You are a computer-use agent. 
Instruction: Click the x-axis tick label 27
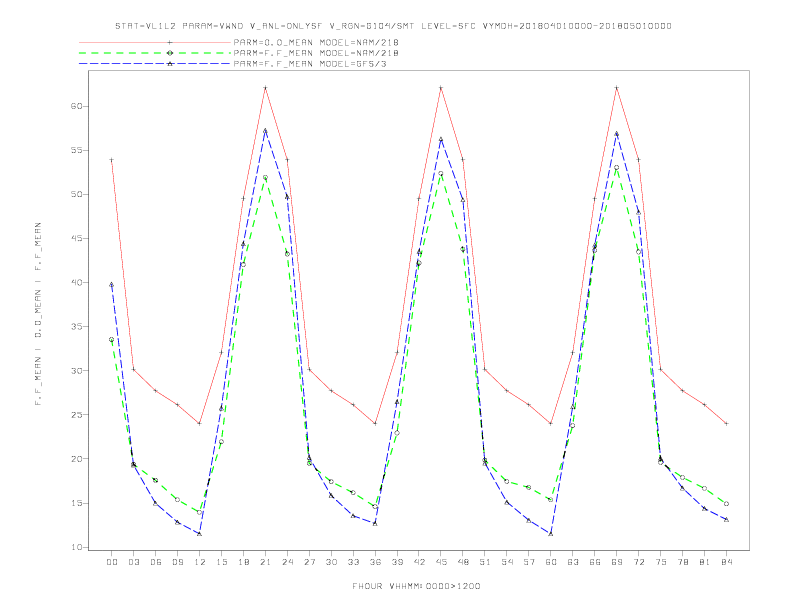point(309,563)
